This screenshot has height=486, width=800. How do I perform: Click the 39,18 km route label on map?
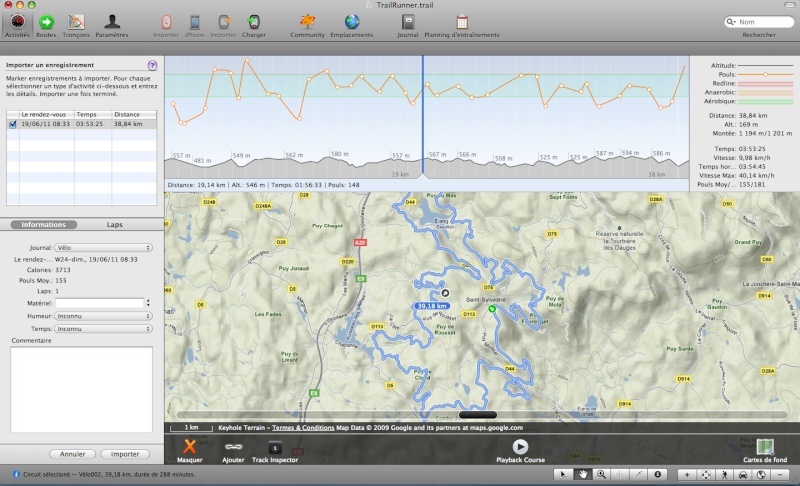pos(431,306)
